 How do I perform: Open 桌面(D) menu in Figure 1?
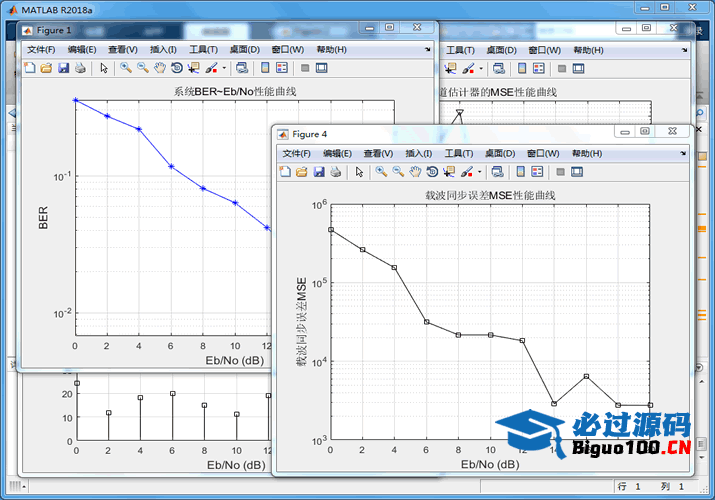[x=244, y=50]
